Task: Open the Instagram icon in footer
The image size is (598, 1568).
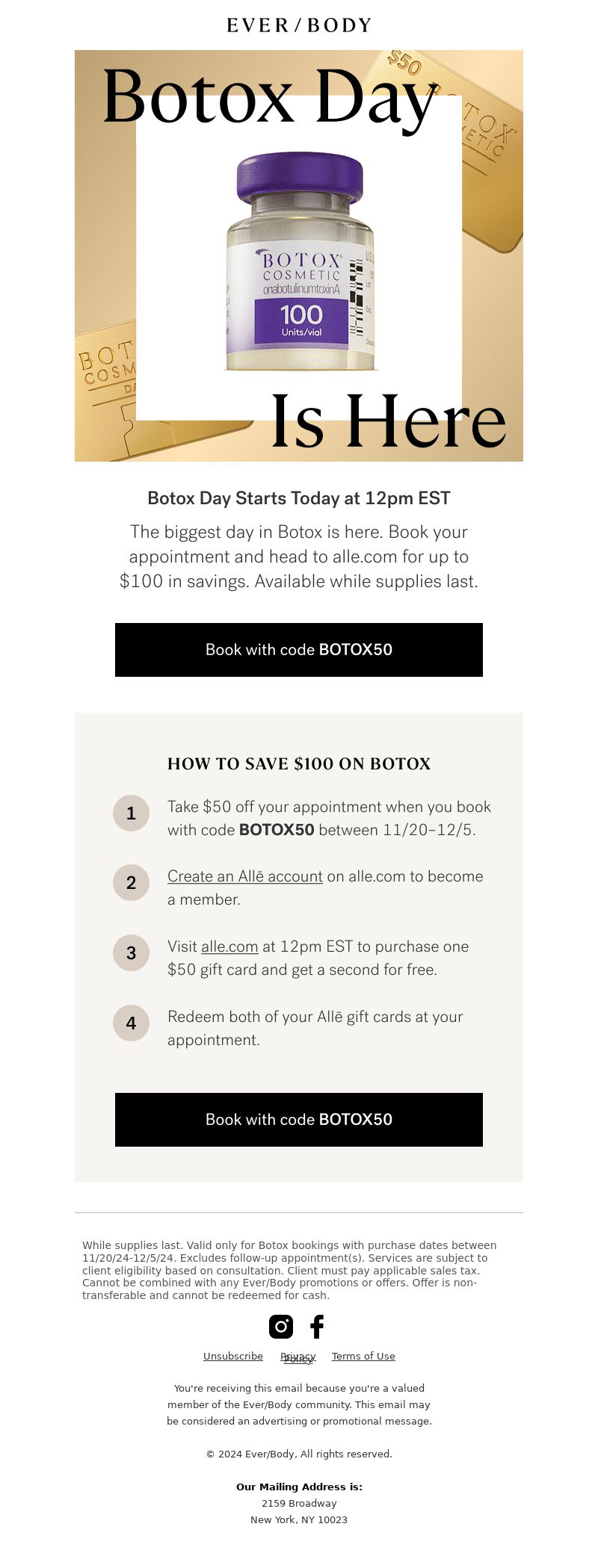Action: (x=281, y=1326)
